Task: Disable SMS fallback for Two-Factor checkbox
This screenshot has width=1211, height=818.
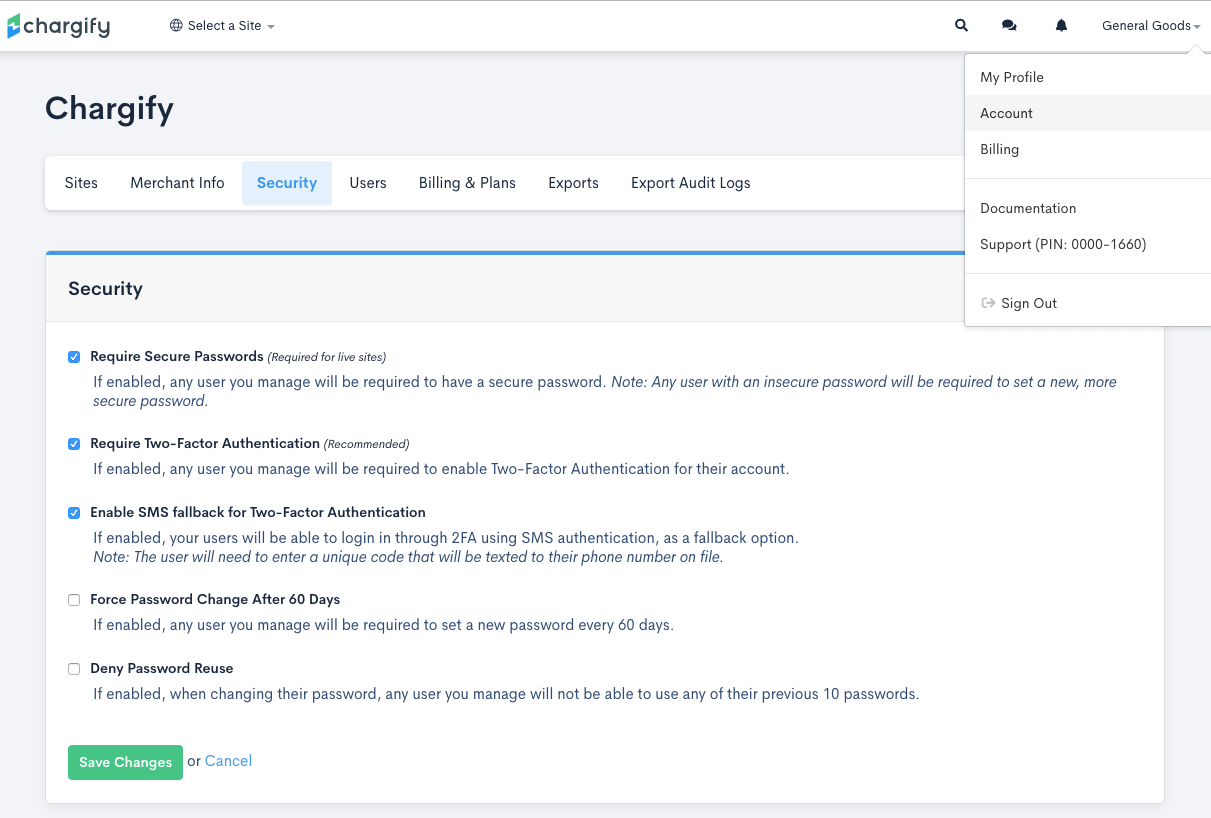Action: pyautogui.click(x=74, y=513)
